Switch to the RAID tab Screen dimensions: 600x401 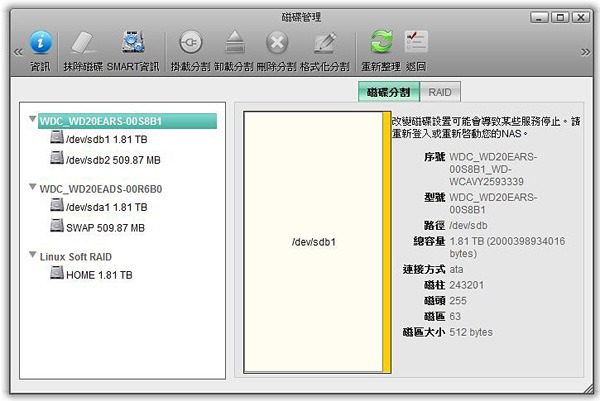439,91
